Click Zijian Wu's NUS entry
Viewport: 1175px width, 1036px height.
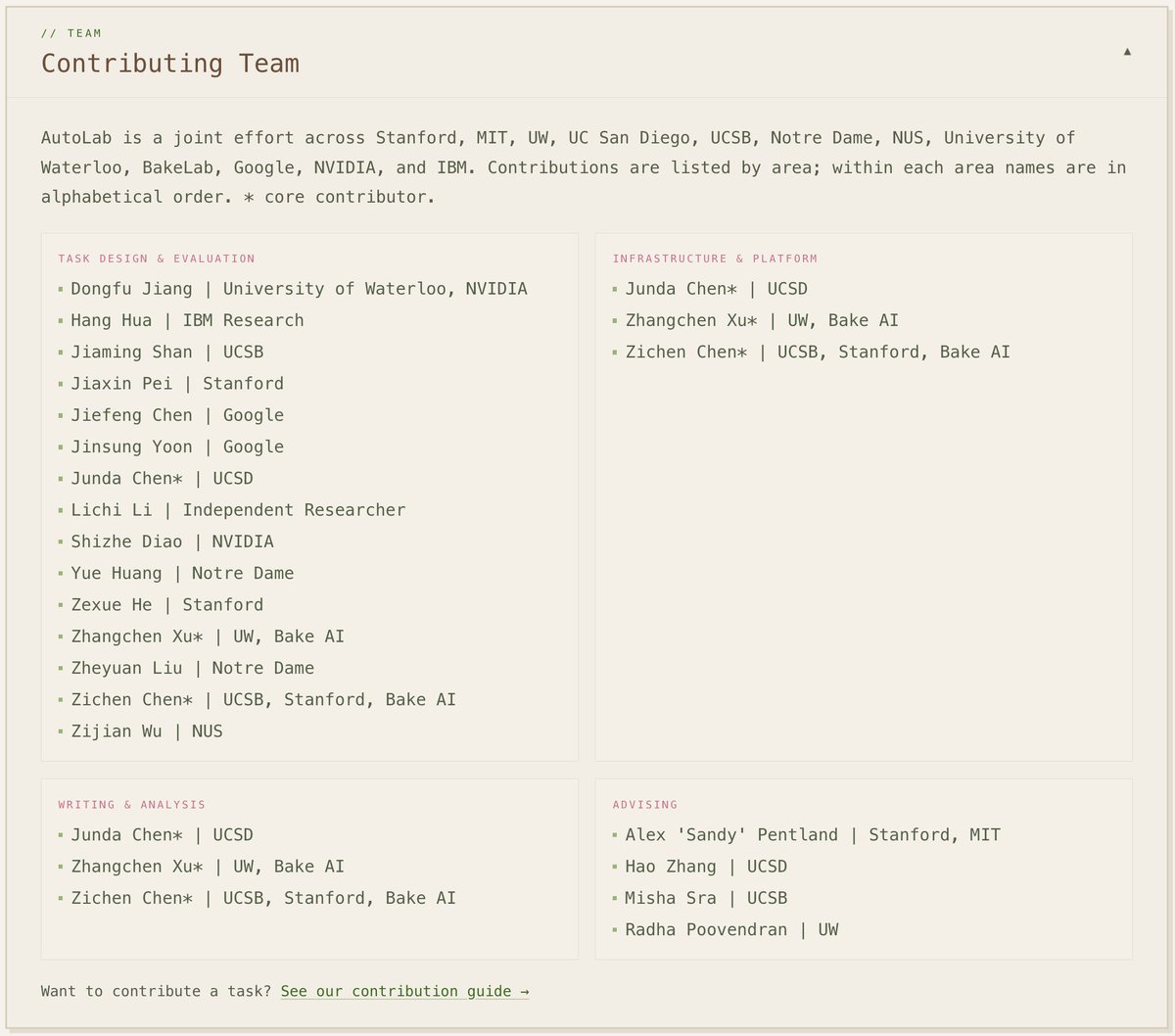[147, 731]
